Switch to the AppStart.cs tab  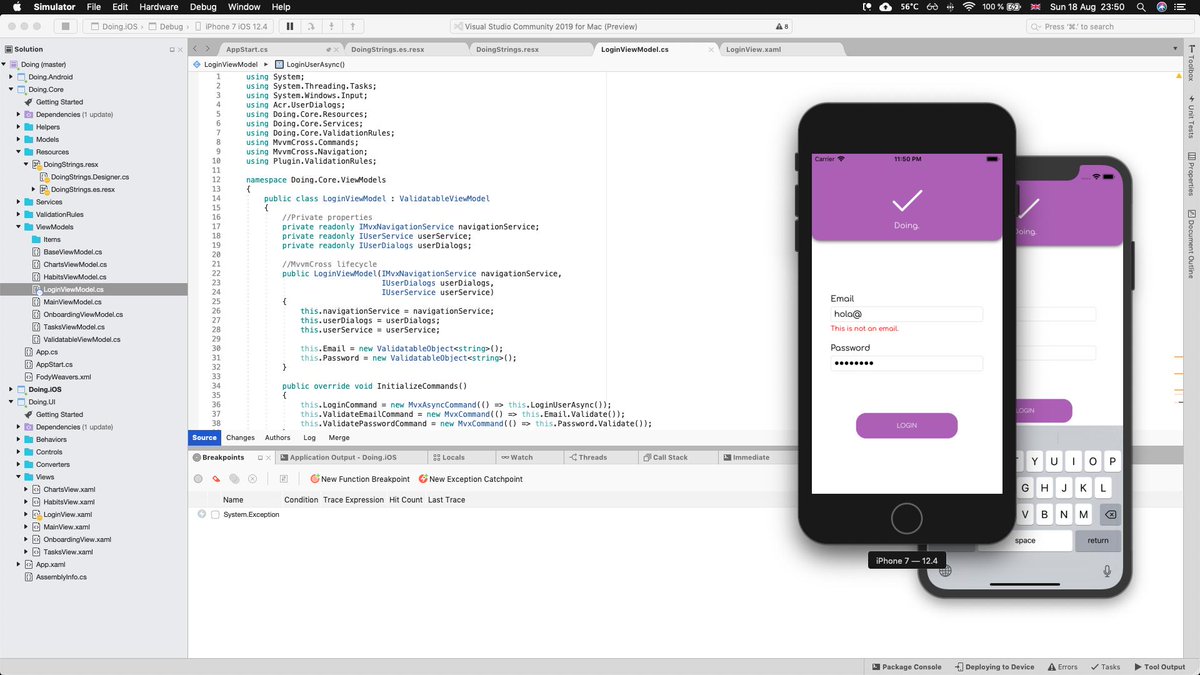(246, 48)
